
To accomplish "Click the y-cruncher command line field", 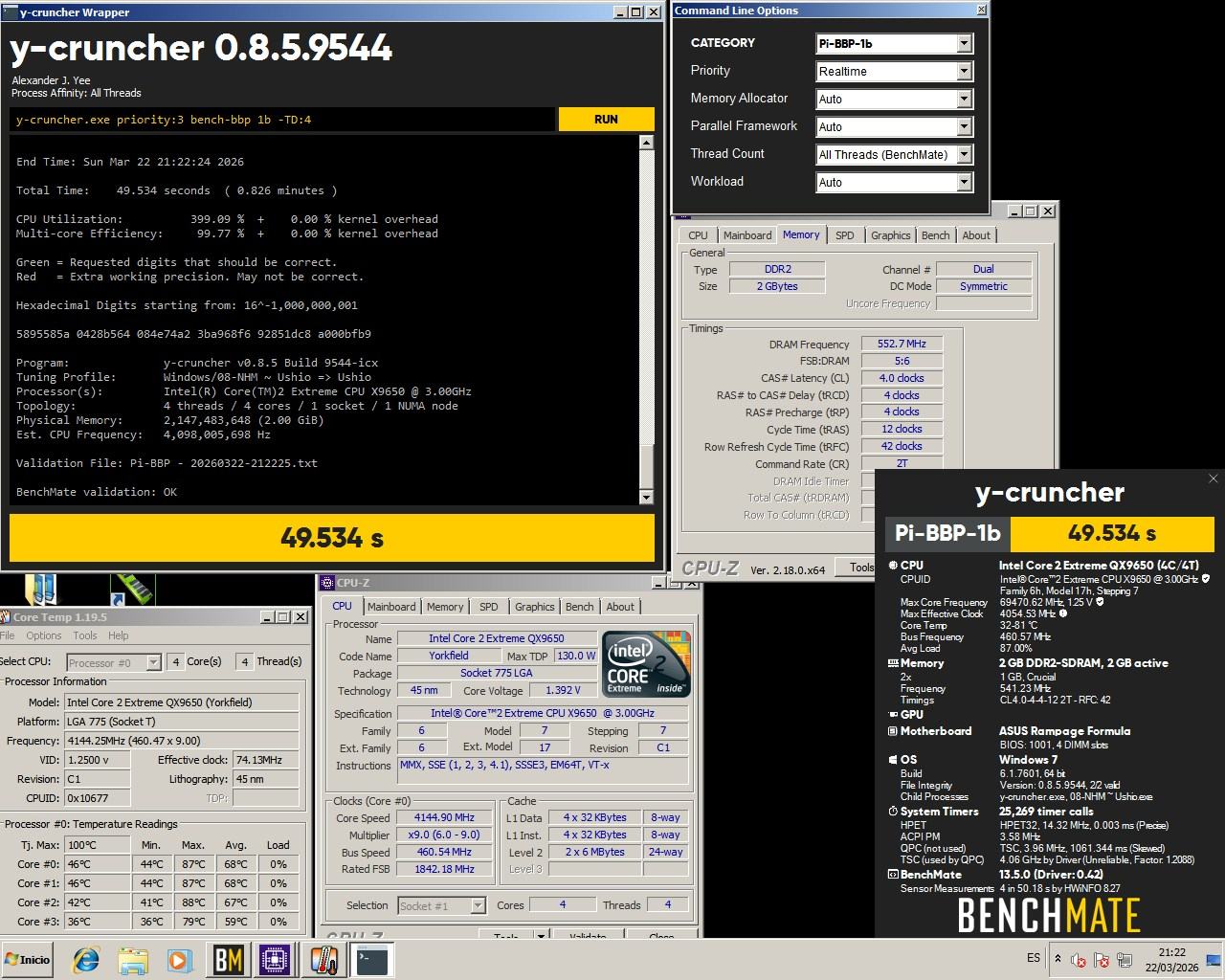I will 282,120.
